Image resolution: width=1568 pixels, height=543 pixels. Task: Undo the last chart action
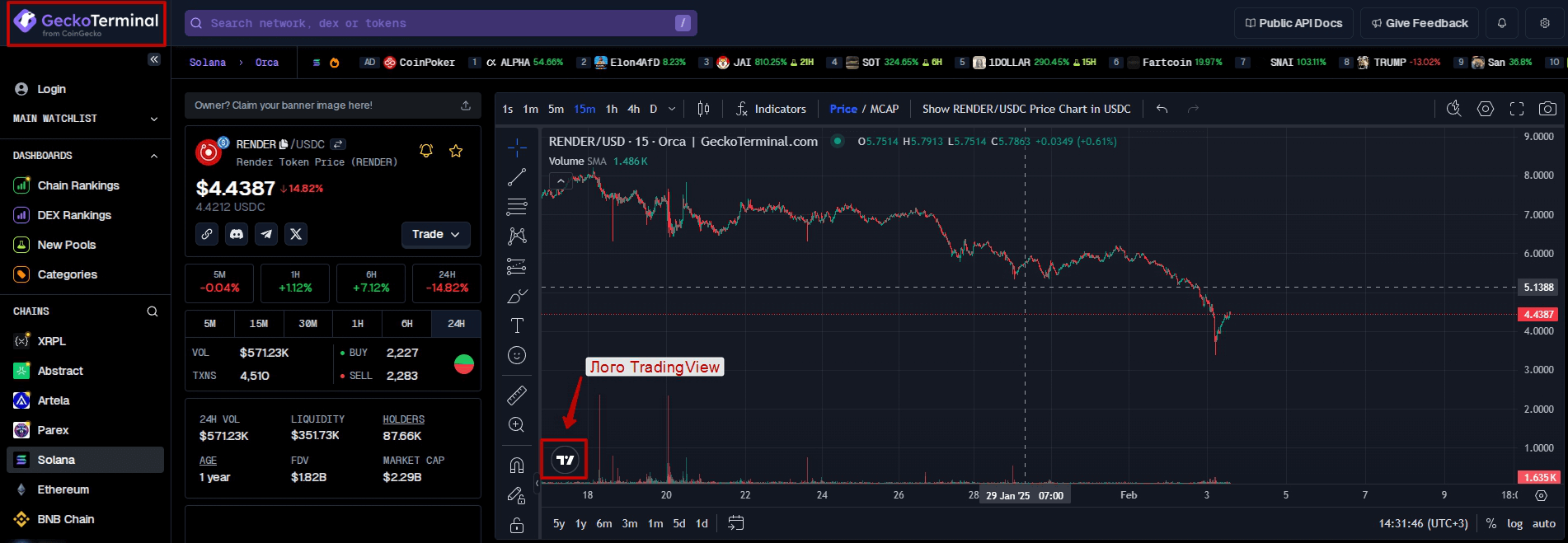click(x=1162, y=109)
